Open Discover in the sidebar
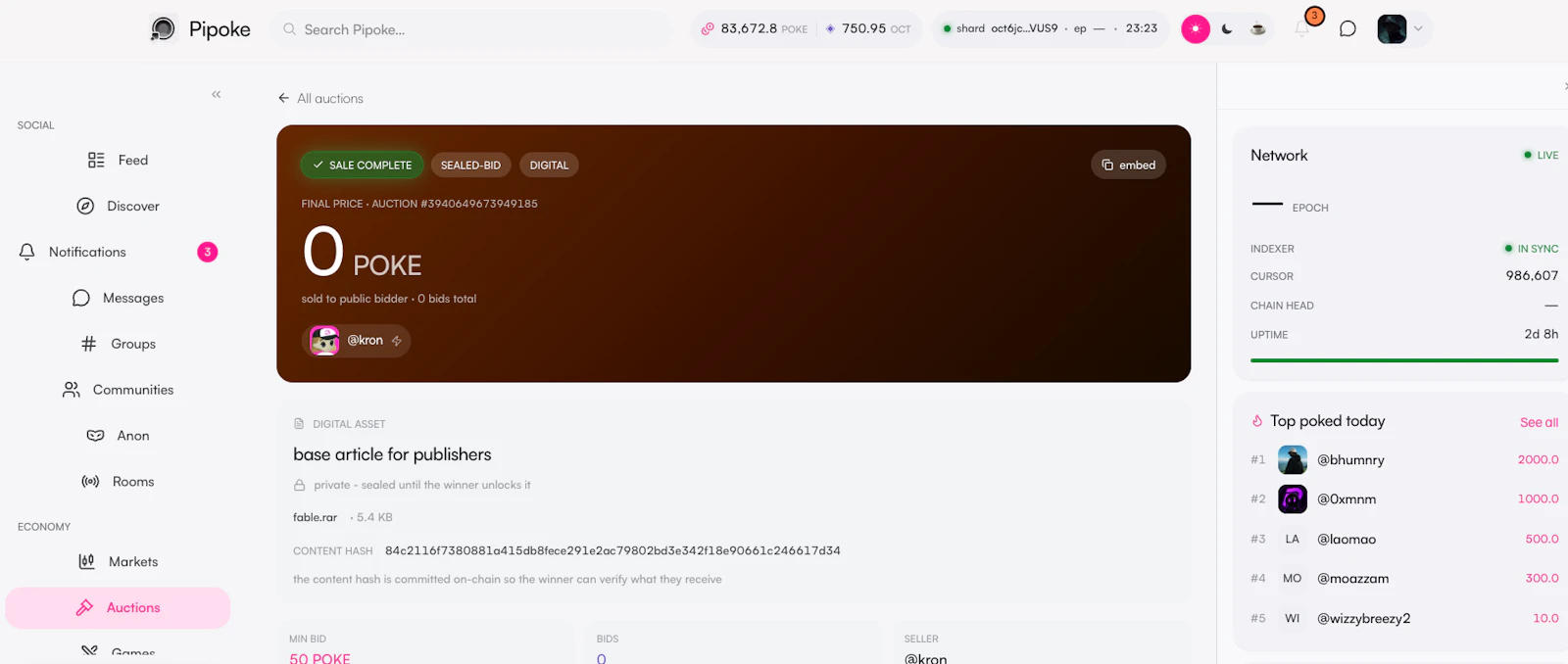This screenshot has height=664, width=1568. tap(118, 207)
